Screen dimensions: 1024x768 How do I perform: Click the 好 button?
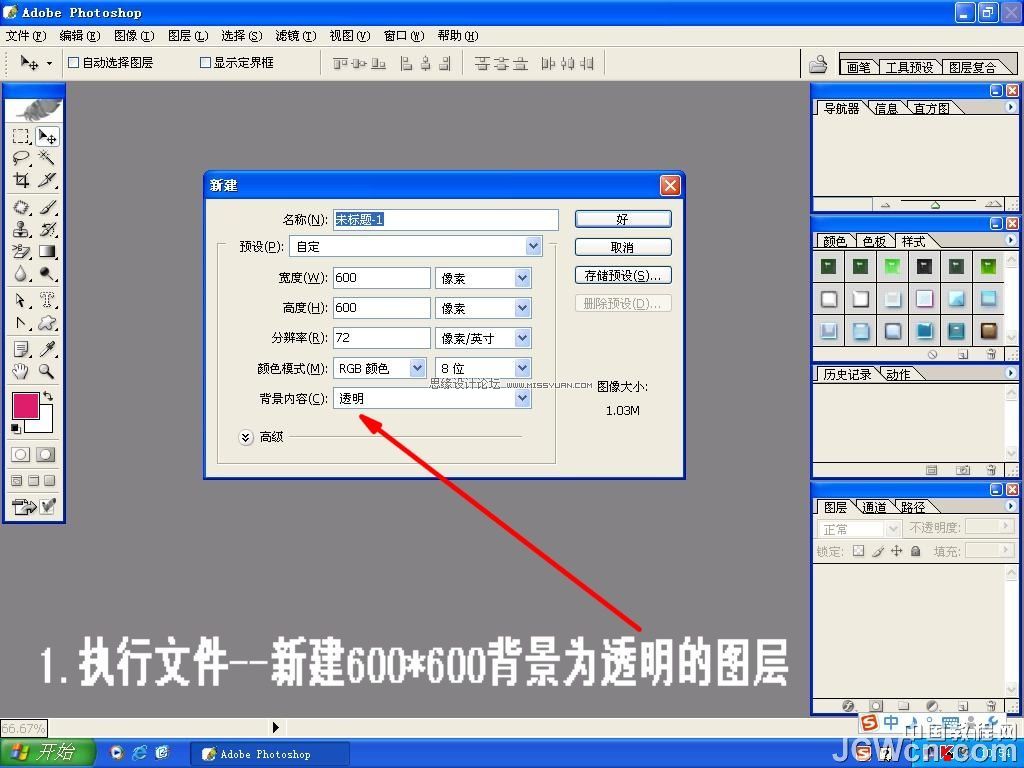[623, 219]
